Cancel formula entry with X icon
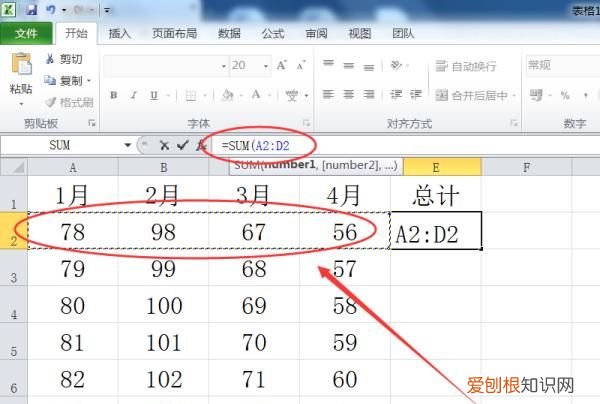600x404 pixels. [164, 145]
